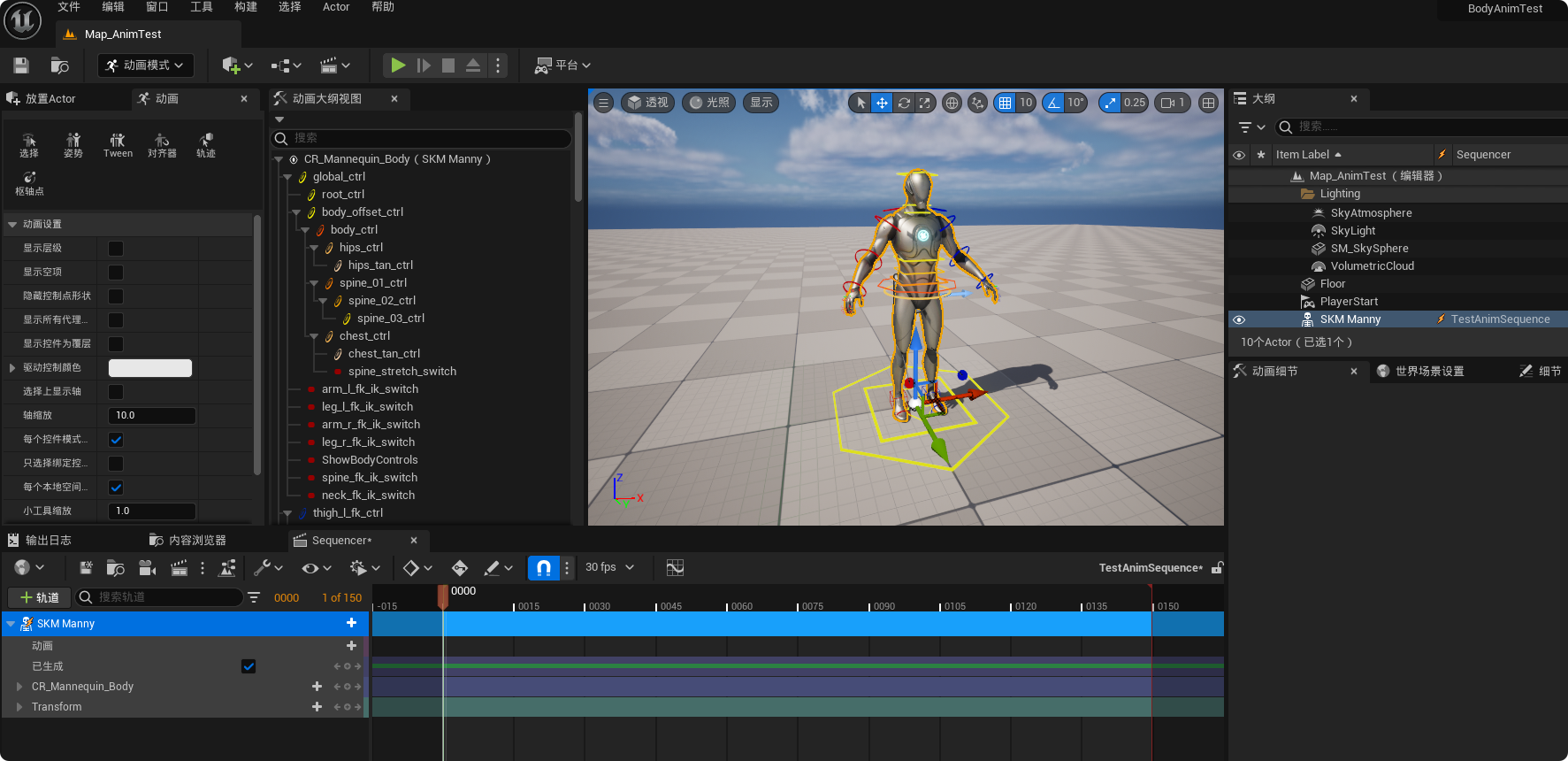The height and width of the screenshot is (761, 1568).
Task: Open the 动画模式 mode dropdown
Action: 145,65
